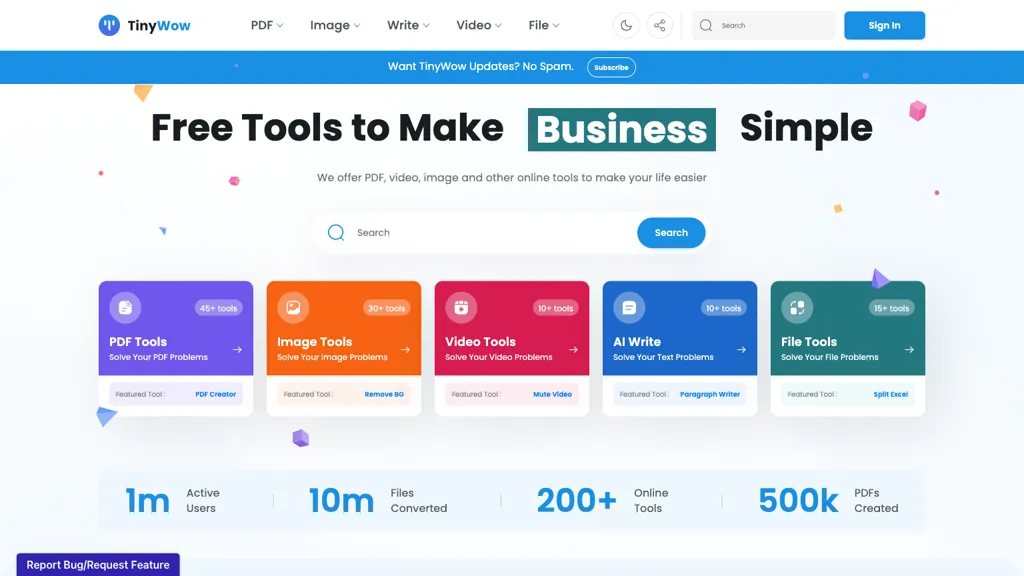The width and height of the screenshot is (1024, 576).
Task: Select the Remove BG featured tool
Action: click(385, 394)
